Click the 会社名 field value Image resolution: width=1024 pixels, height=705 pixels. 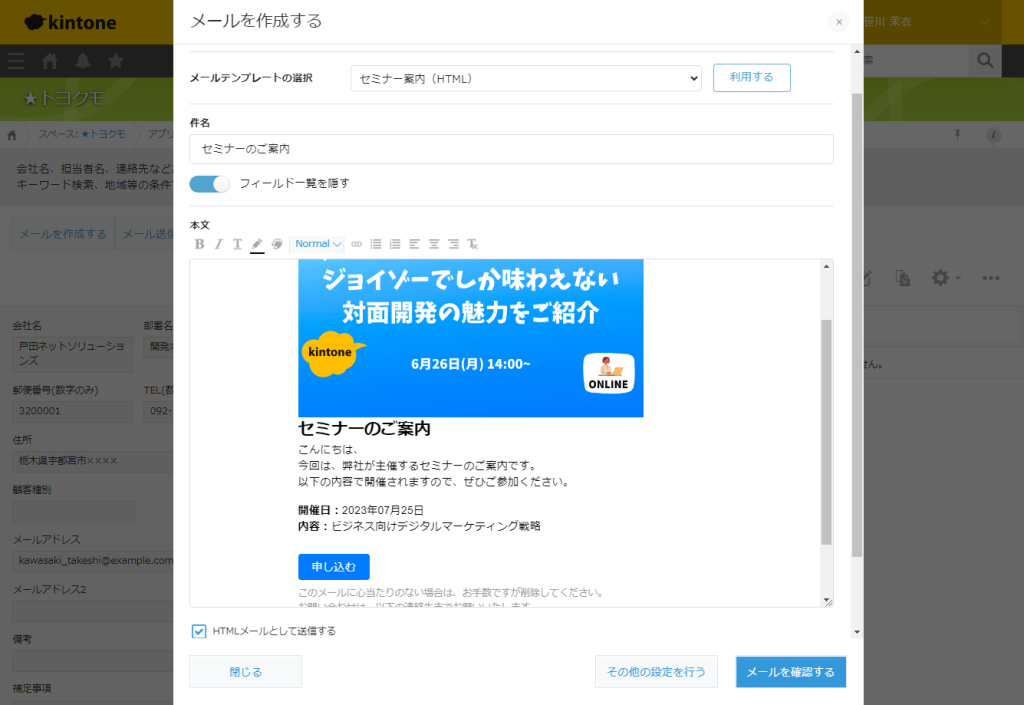pyautogui.click(x=72, y=354)
